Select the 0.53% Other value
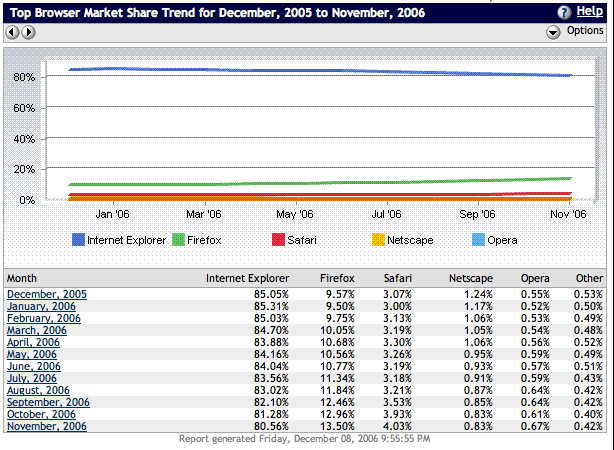The image size is (614, 450). point(589,295)
